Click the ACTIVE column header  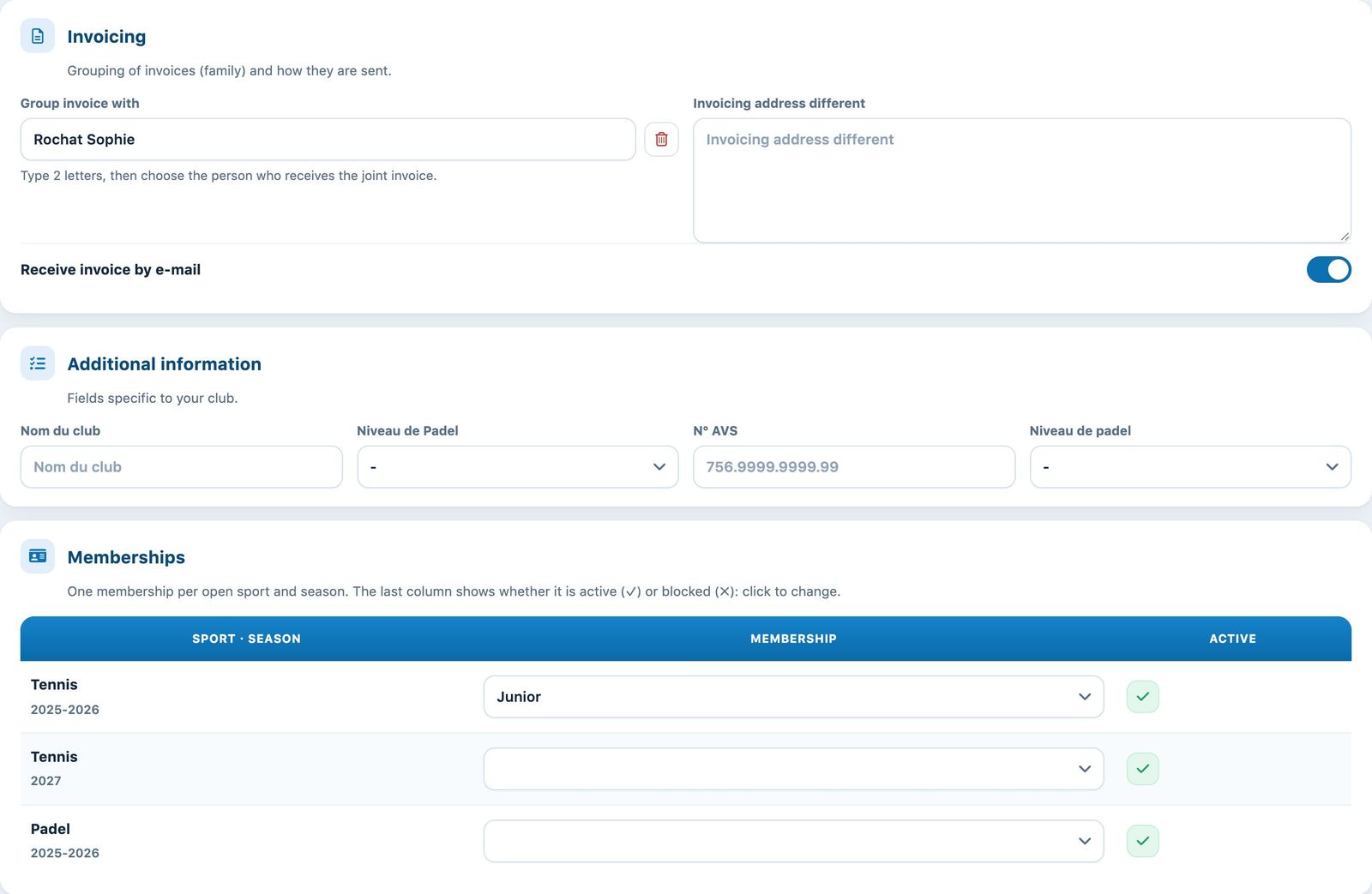[x=1232, y=639]
